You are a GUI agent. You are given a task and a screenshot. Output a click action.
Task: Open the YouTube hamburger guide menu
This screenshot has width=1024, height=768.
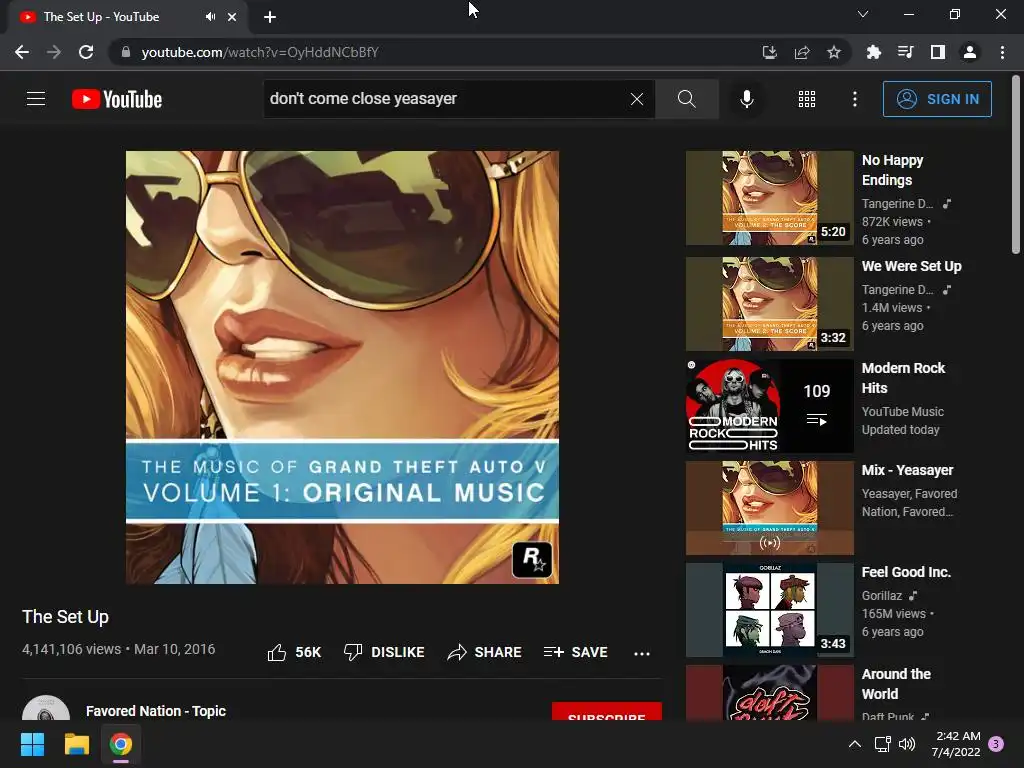pos(36,99)
